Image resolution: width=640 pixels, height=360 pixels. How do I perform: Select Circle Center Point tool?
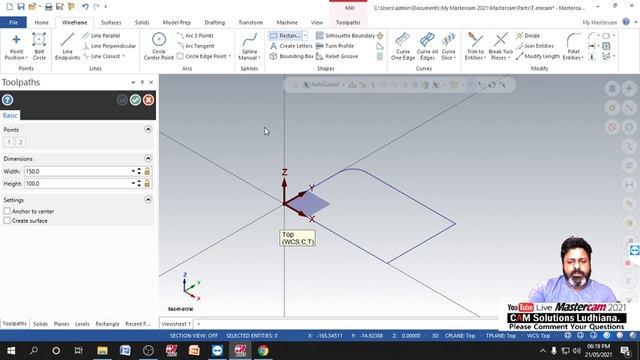pyautogui.click(x=159, y=47)
